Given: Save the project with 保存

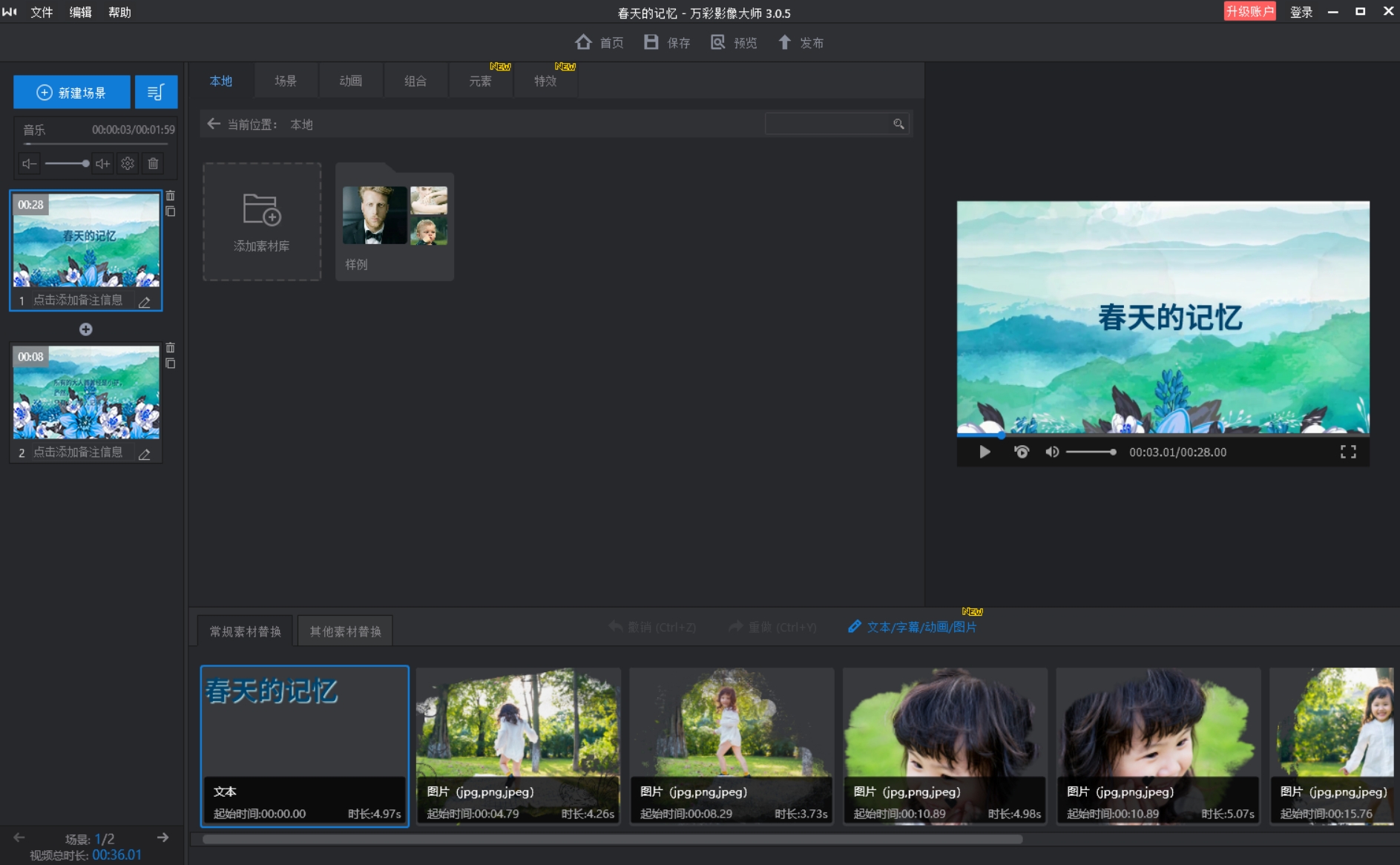Looking at the screenshot, I should pyautogui.click(x=667, y=42).
